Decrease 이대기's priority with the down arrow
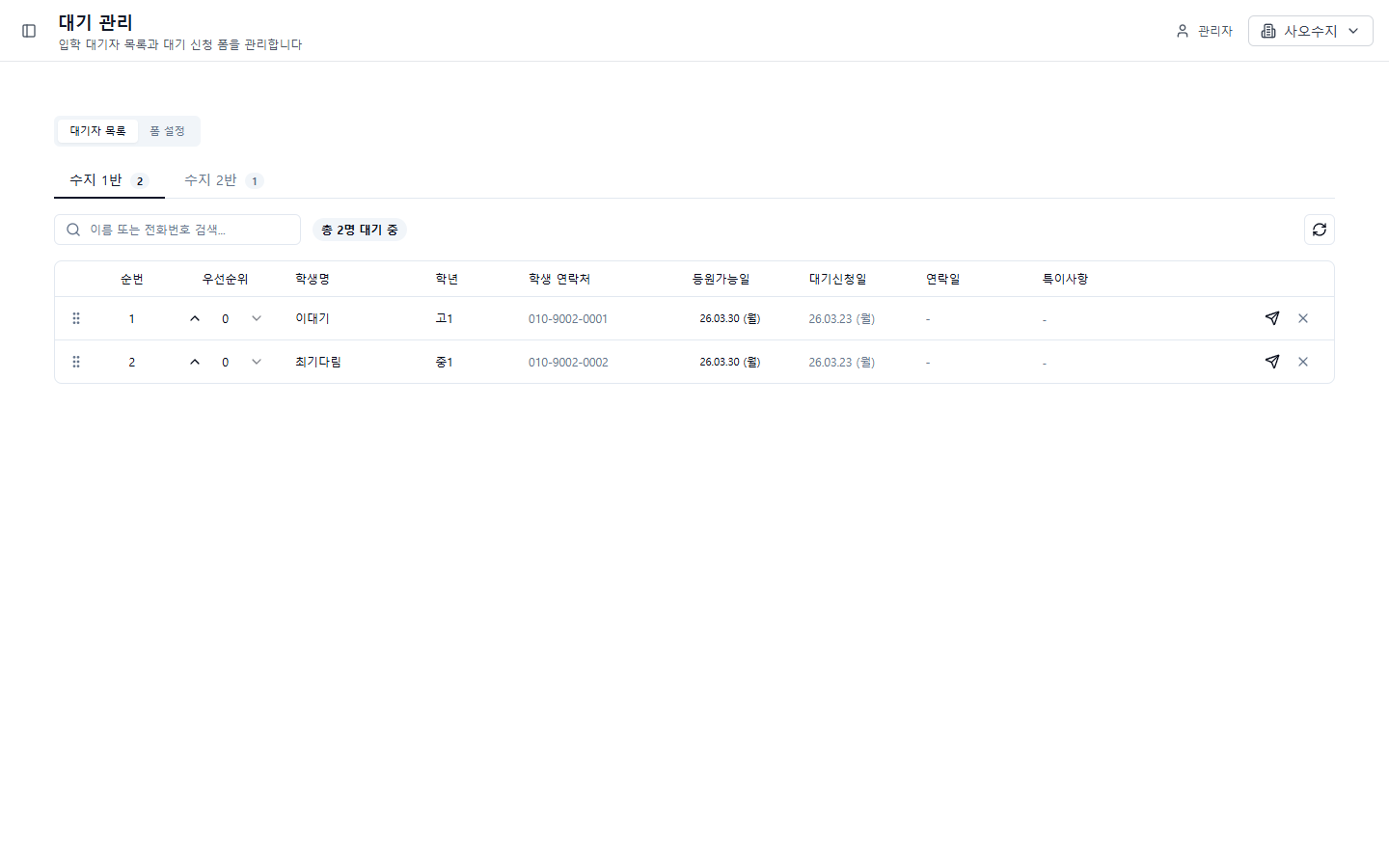The height and width of the screenshot is (868, 1389). 256,317
